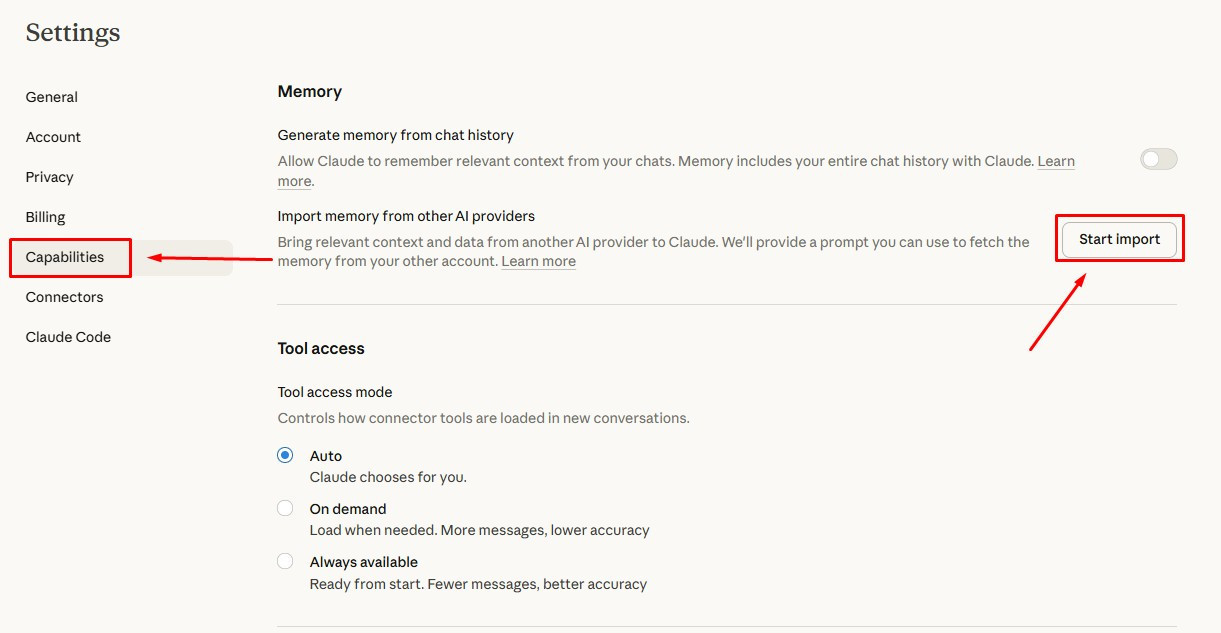Open the General settings section
Image resolution: width=1221 pixels, height=633 pixels.
[x=52, y=97]
